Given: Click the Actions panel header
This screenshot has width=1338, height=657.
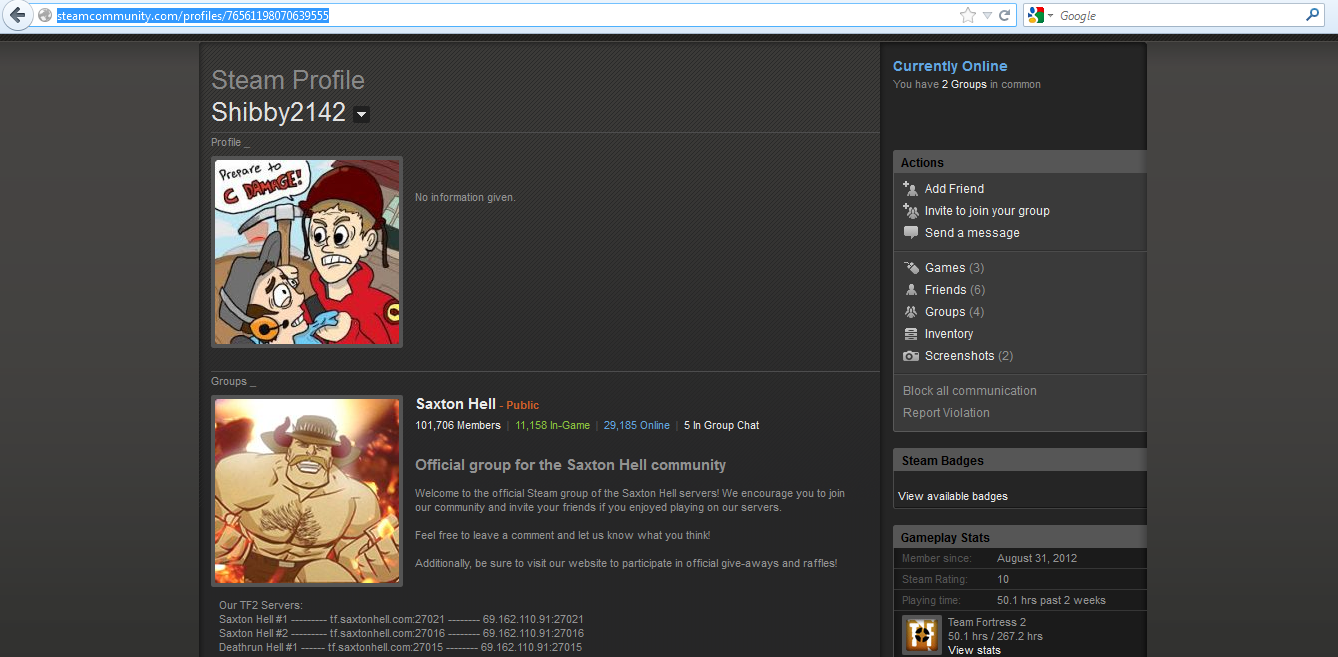Looking at the screenshot, I should tap(1020, 162).
